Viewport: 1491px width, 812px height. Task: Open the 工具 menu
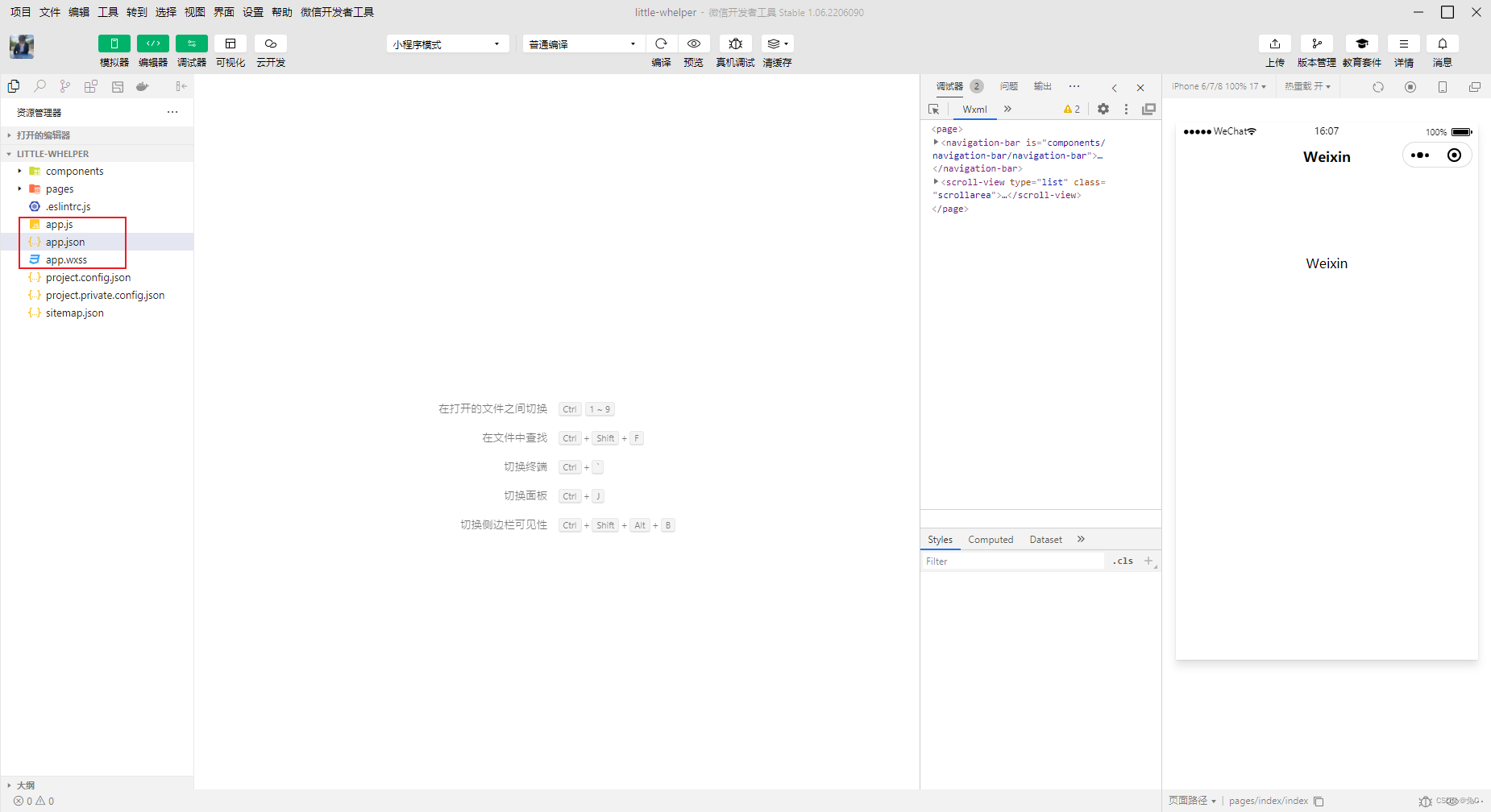tap(108, 12)
